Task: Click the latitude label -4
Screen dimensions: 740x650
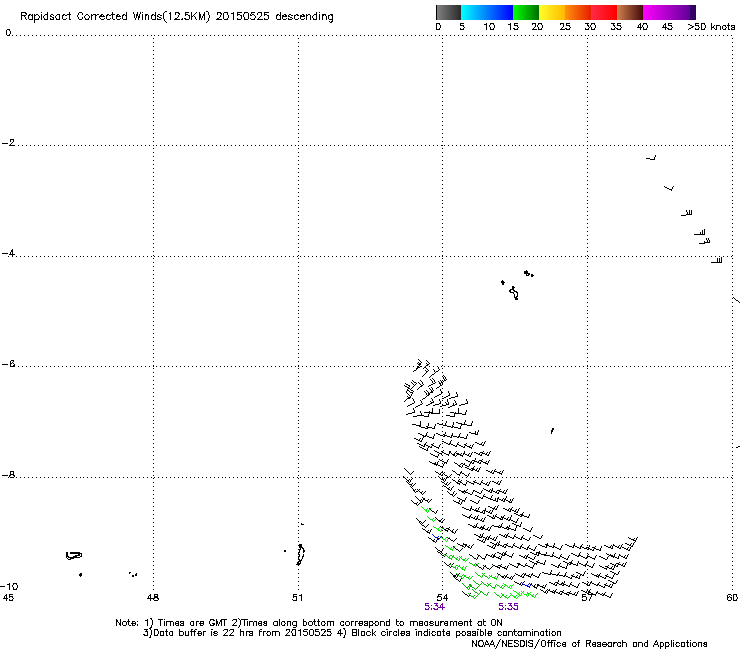Action: point(8,253)
